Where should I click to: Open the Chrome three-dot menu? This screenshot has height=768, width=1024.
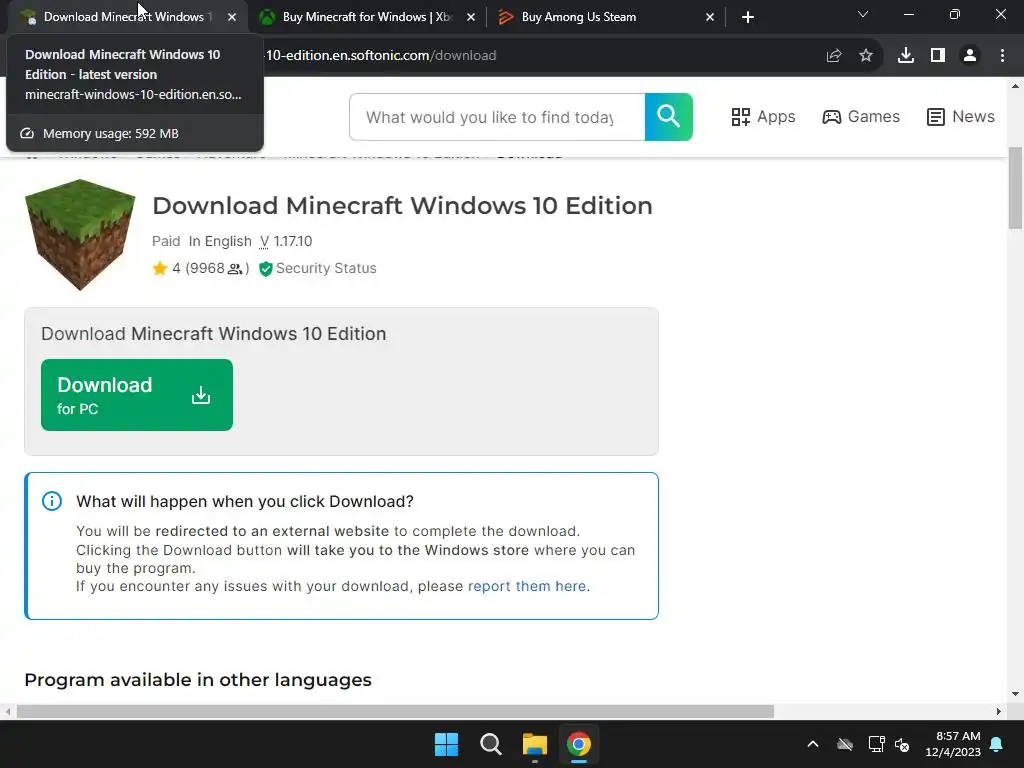point(1002,56)
